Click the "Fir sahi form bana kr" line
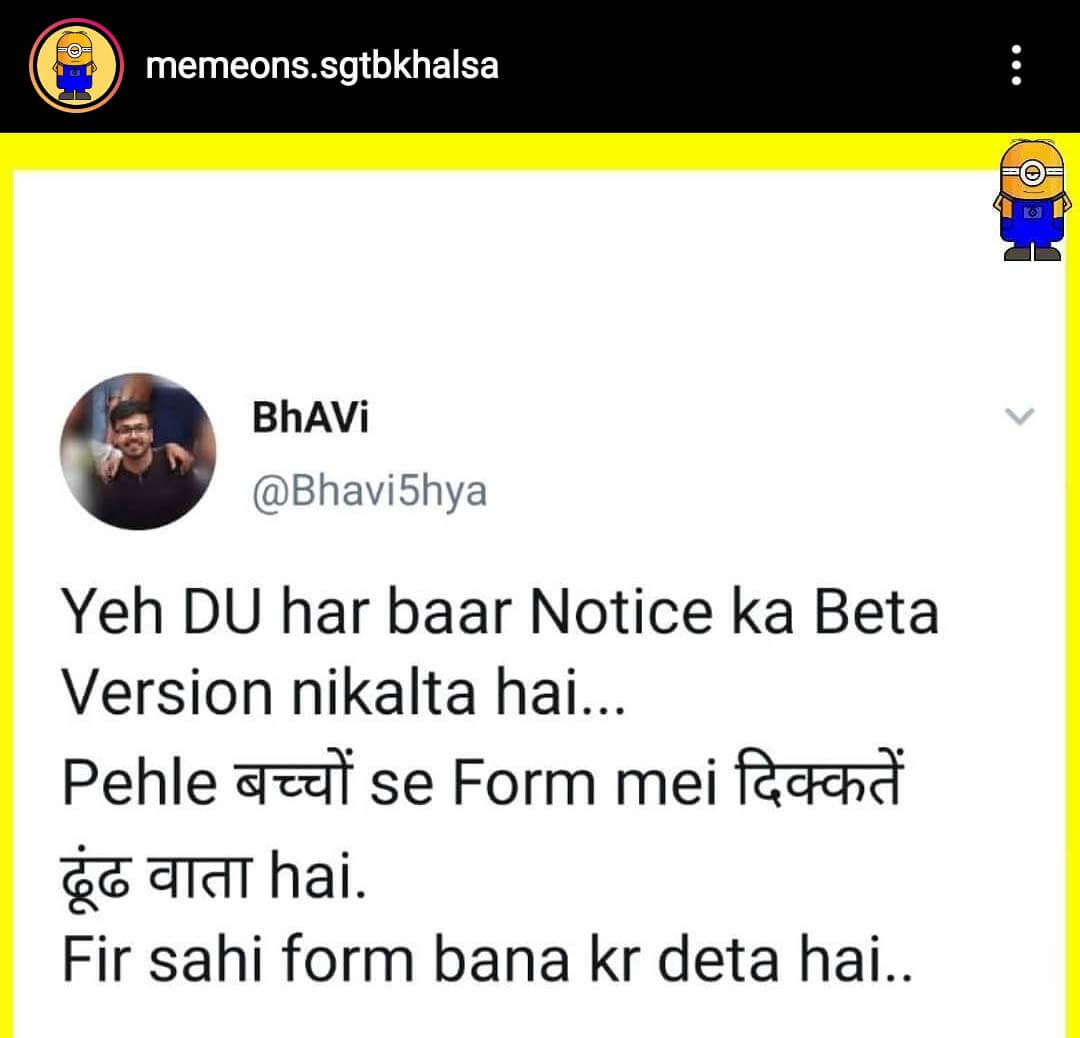This screenshot has height=1038, width=1080. (x=487, y=959)
